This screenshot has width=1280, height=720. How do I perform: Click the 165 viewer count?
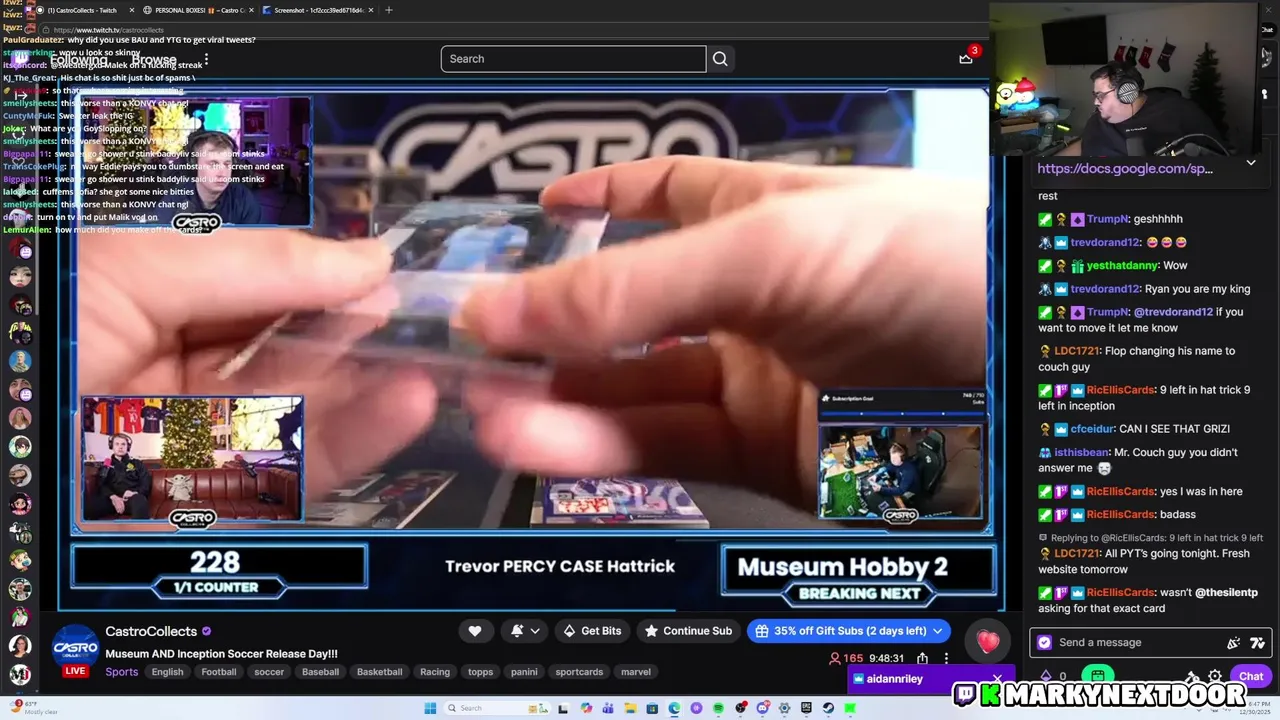[846, 658]
